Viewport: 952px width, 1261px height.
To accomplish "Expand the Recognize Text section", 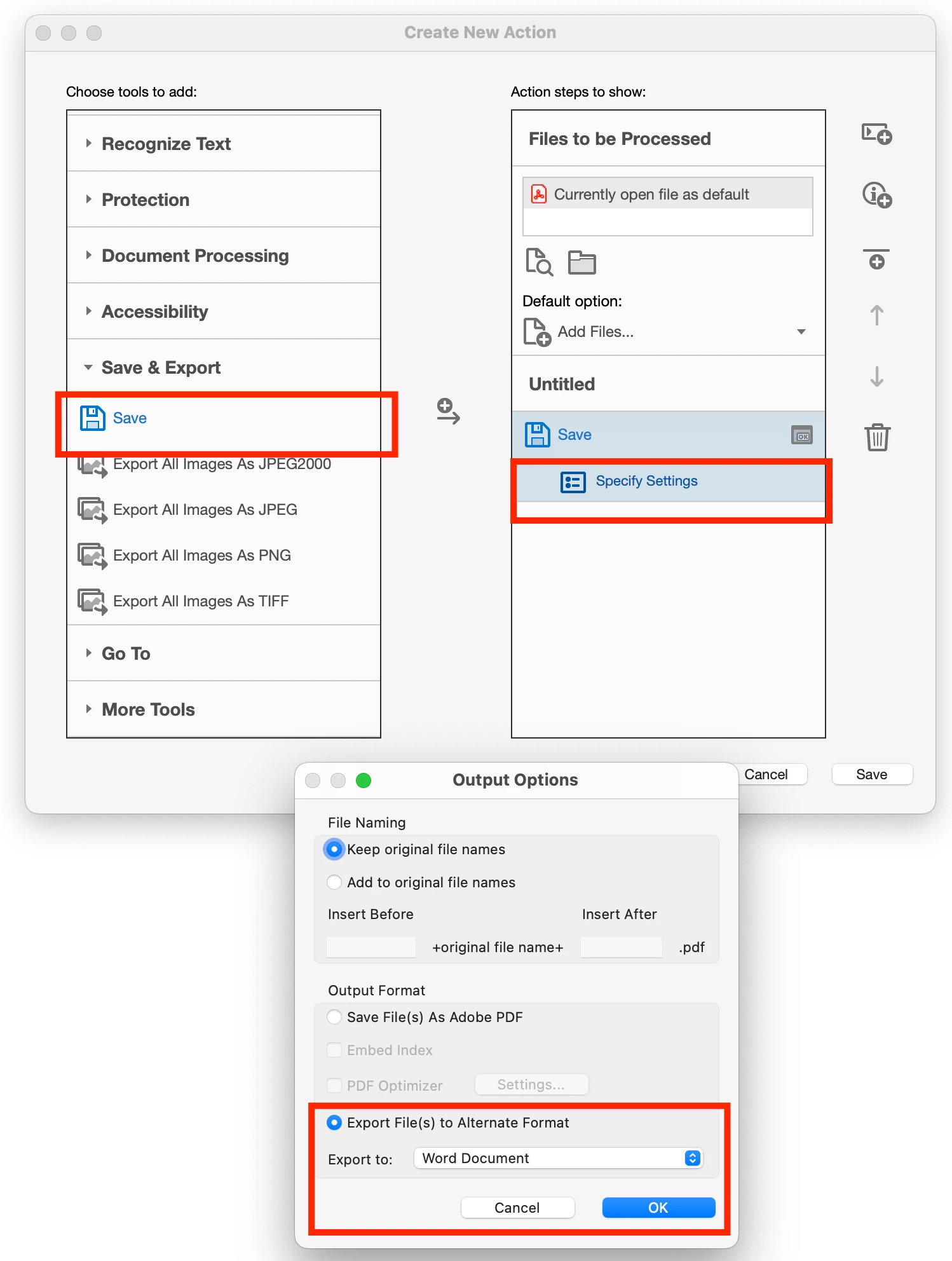I will [89, 143].
